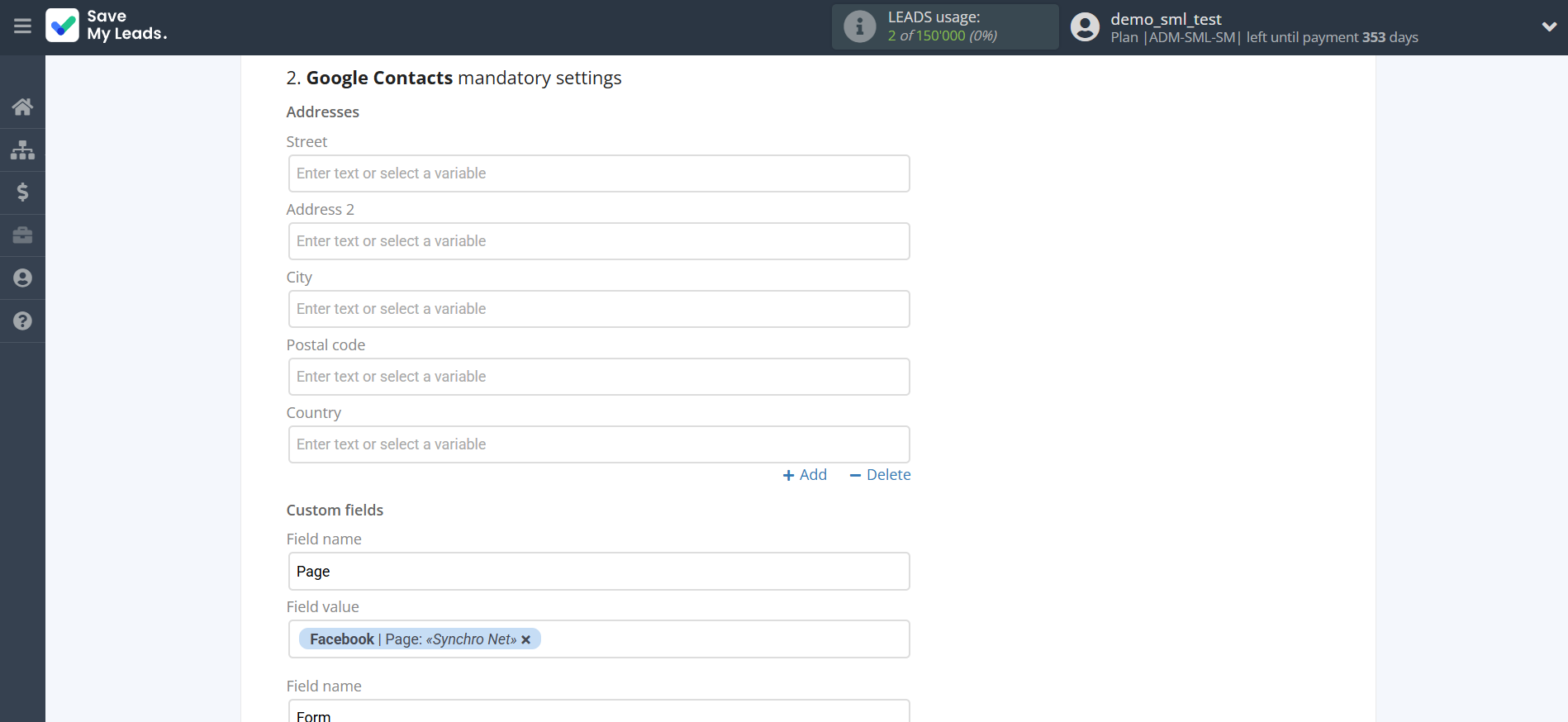Click into the Postal code field
Image resolution: width=1568 pixels, height=722 pixels.
[599, 377]
